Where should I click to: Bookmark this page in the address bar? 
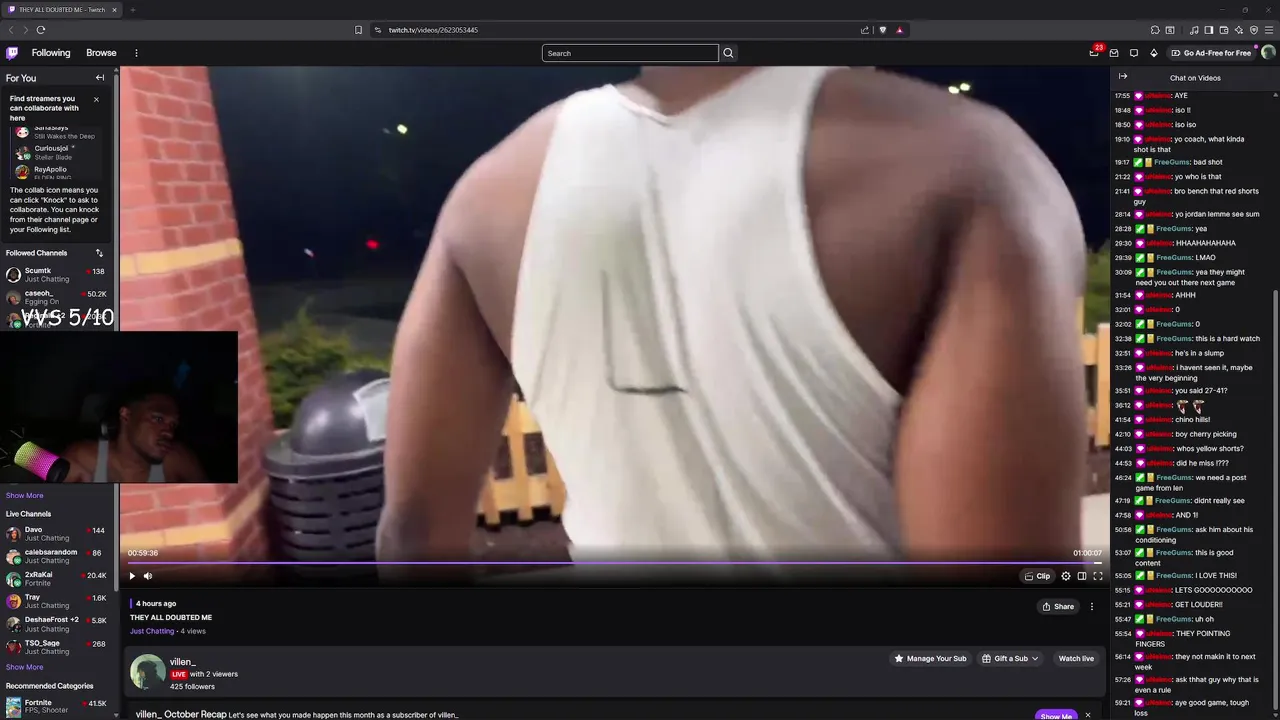coord(358,30)
